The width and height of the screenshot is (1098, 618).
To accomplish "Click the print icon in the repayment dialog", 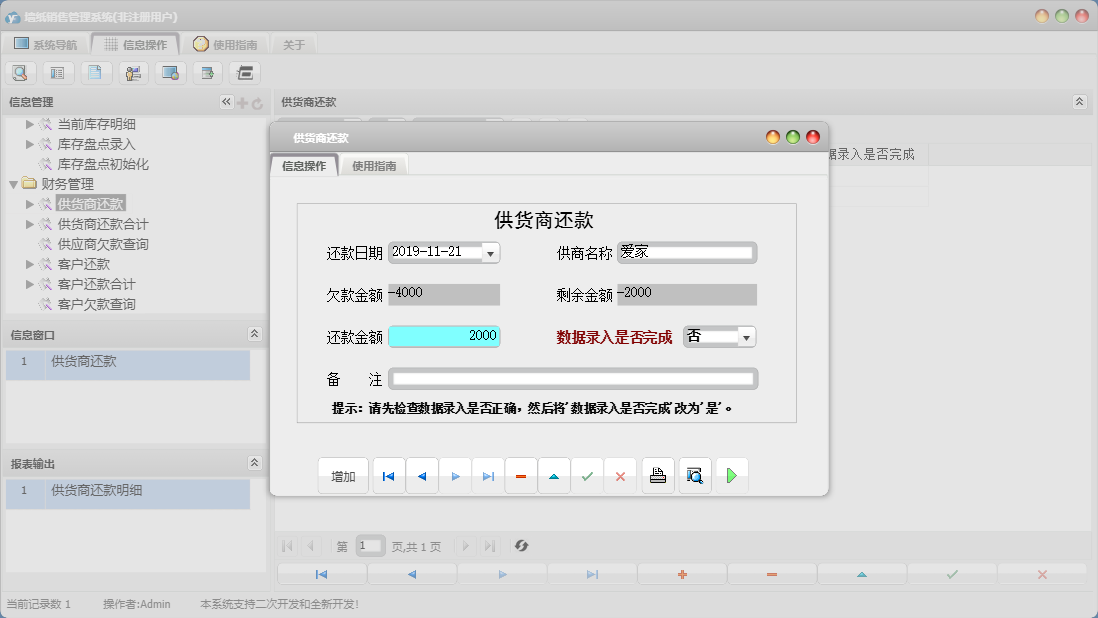I will [x=658, y=476].
